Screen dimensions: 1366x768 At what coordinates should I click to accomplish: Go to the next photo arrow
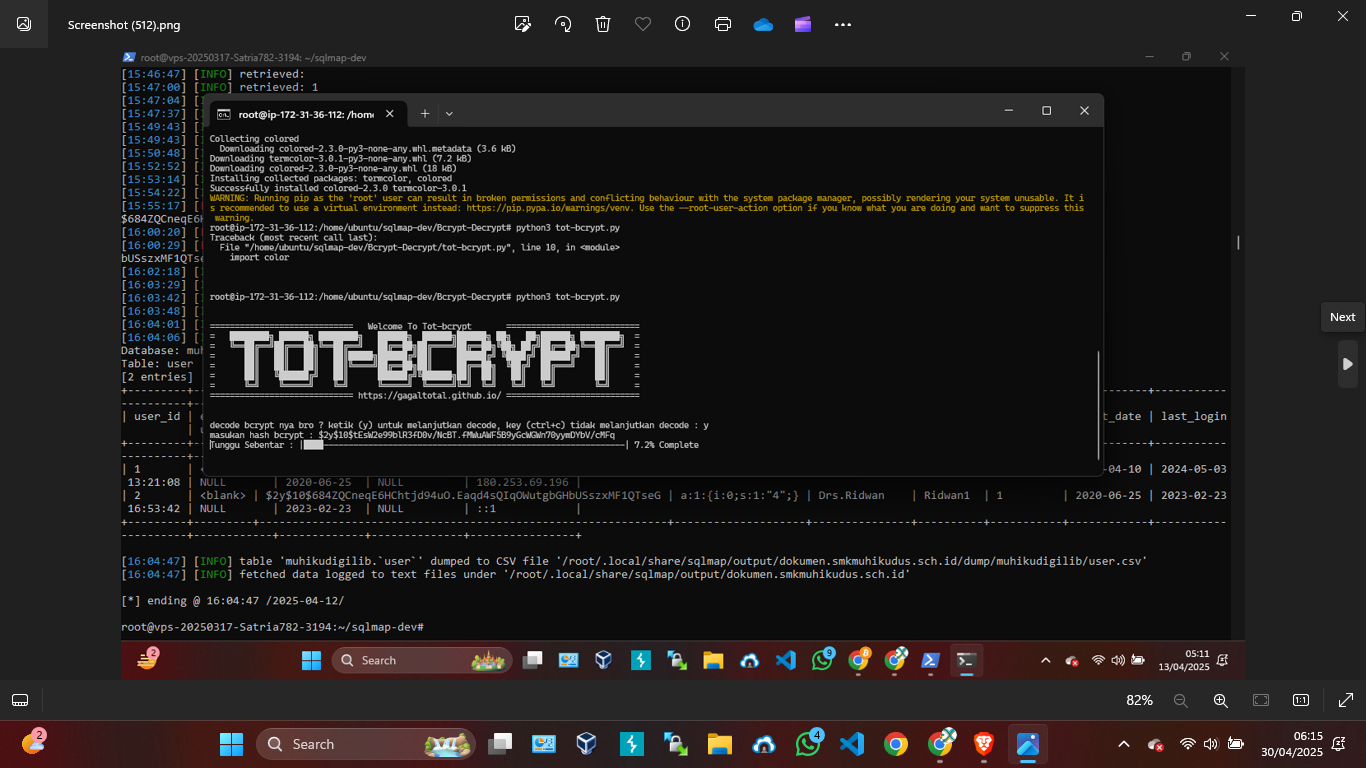[x=1347, y=364]
